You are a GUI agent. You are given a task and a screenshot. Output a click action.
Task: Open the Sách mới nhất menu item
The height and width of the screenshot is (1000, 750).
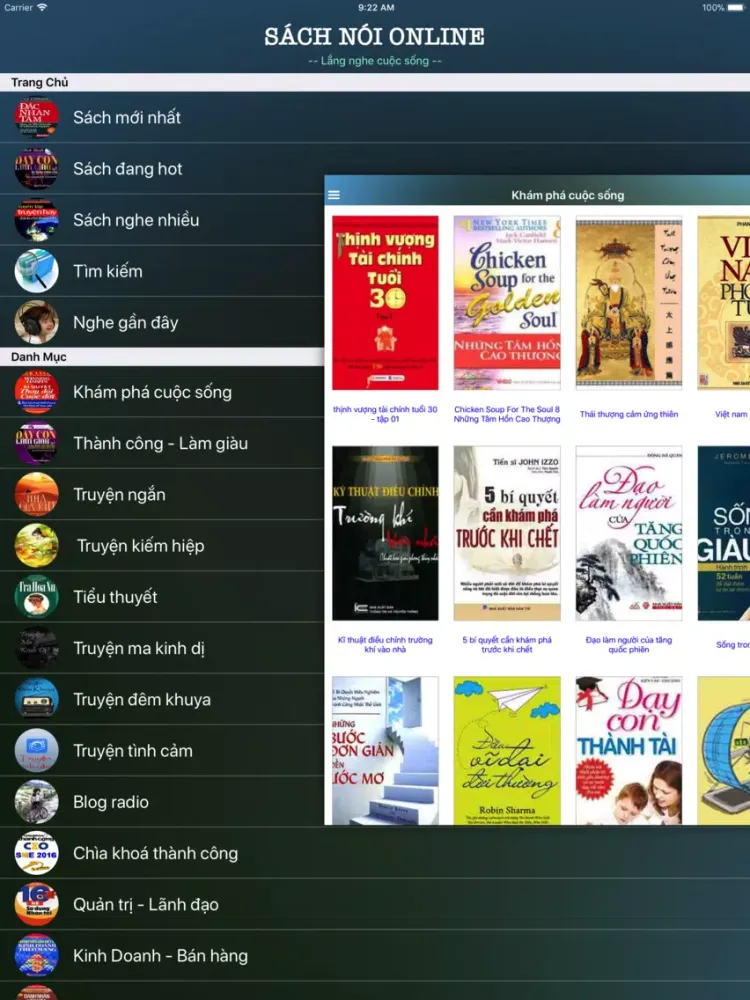(x=375, y=117)
